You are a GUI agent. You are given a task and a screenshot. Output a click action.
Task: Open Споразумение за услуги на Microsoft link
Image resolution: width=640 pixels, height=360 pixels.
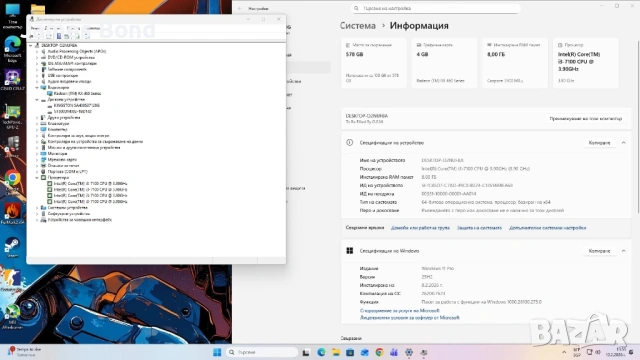(400, 311)
